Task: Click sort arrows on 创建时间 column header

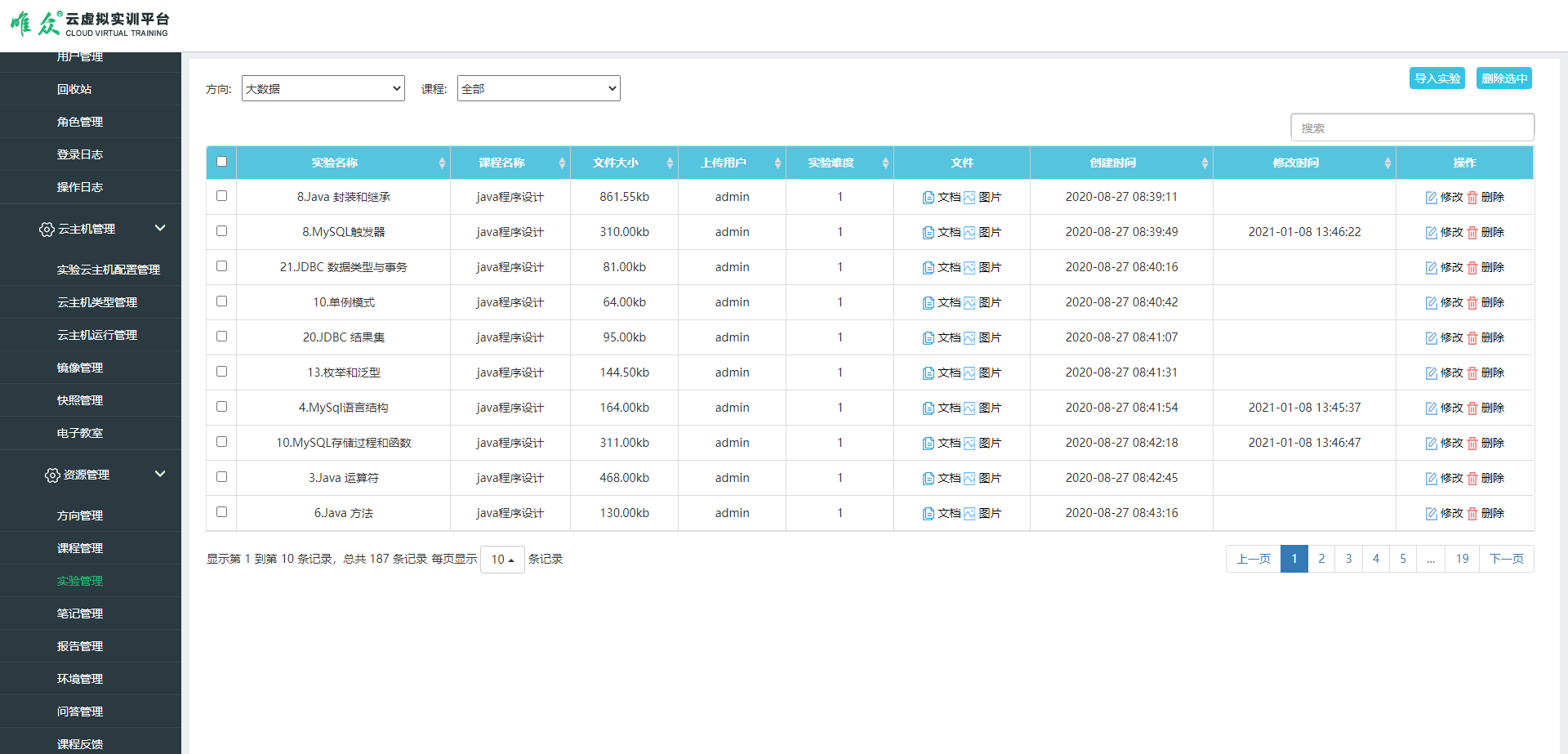Action: (1205, 163)
